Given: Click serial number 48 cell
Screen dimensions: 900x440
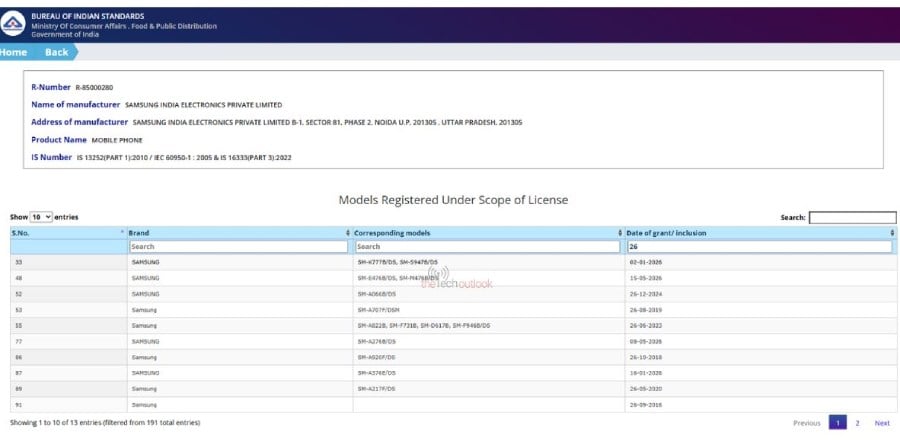Looking at the screenshot, I should (69, 278).
